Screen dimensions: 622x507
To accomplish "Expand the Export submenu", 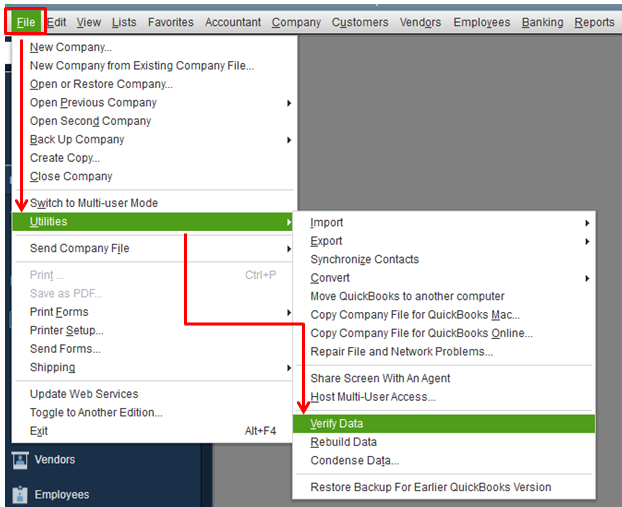I will [444, 241].
